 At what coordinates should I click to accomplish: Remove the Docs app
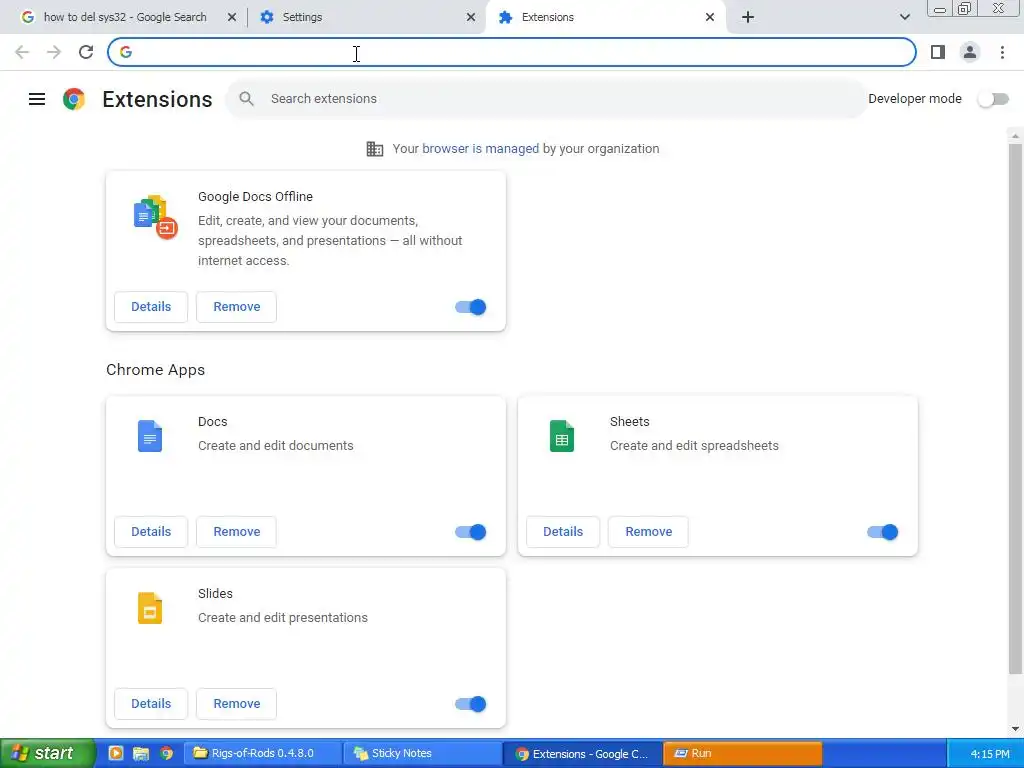[236, 532]
